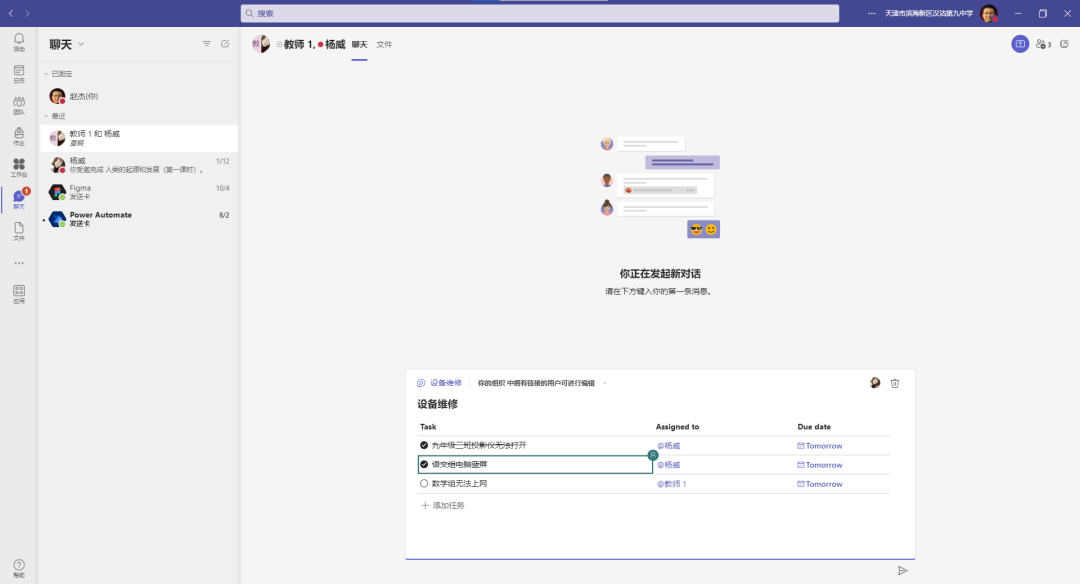The width and height of the screenshot is (1080, 584).
Task: Click the 搜索 search bar at the top
Action: [x=540, y=12]
